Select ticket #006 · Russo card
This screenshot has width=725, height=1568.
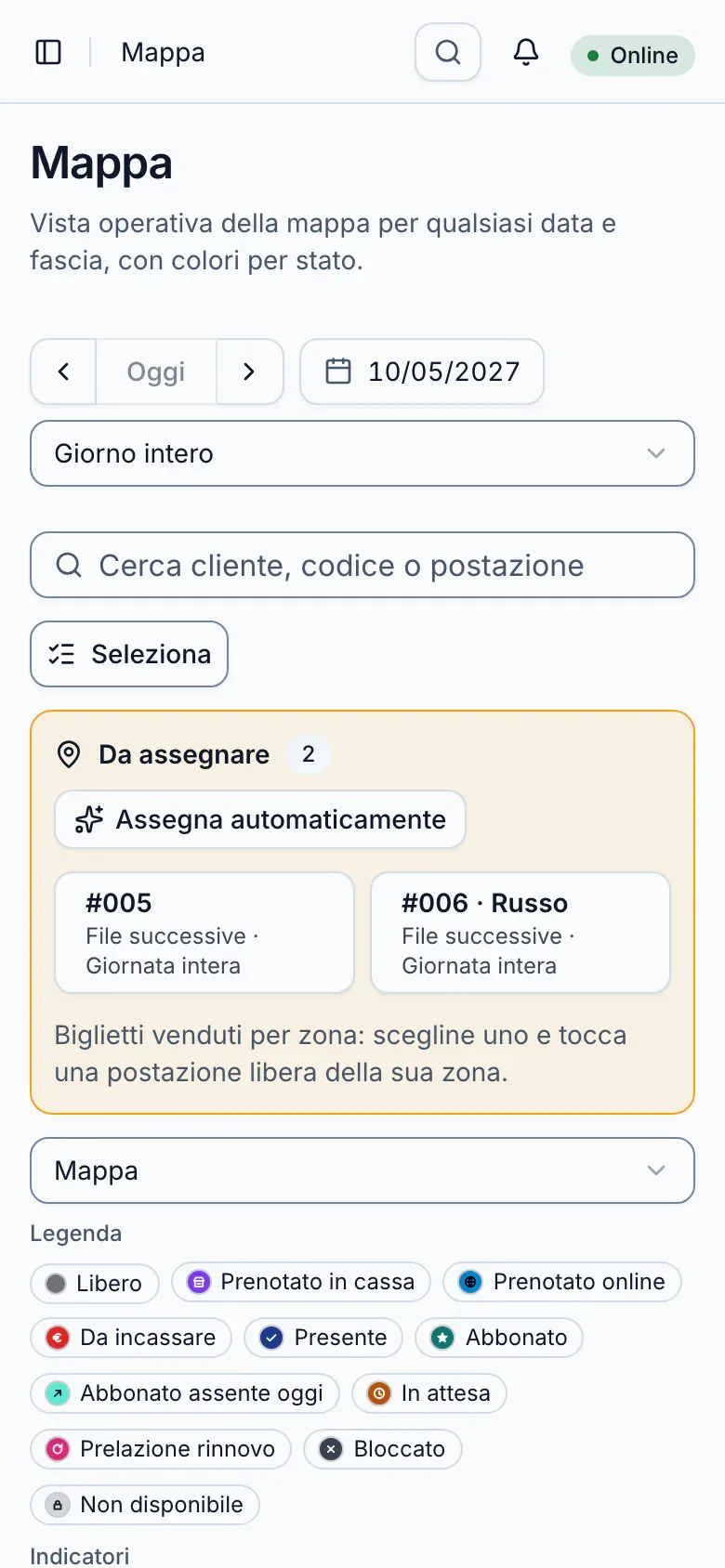[521, 933]
